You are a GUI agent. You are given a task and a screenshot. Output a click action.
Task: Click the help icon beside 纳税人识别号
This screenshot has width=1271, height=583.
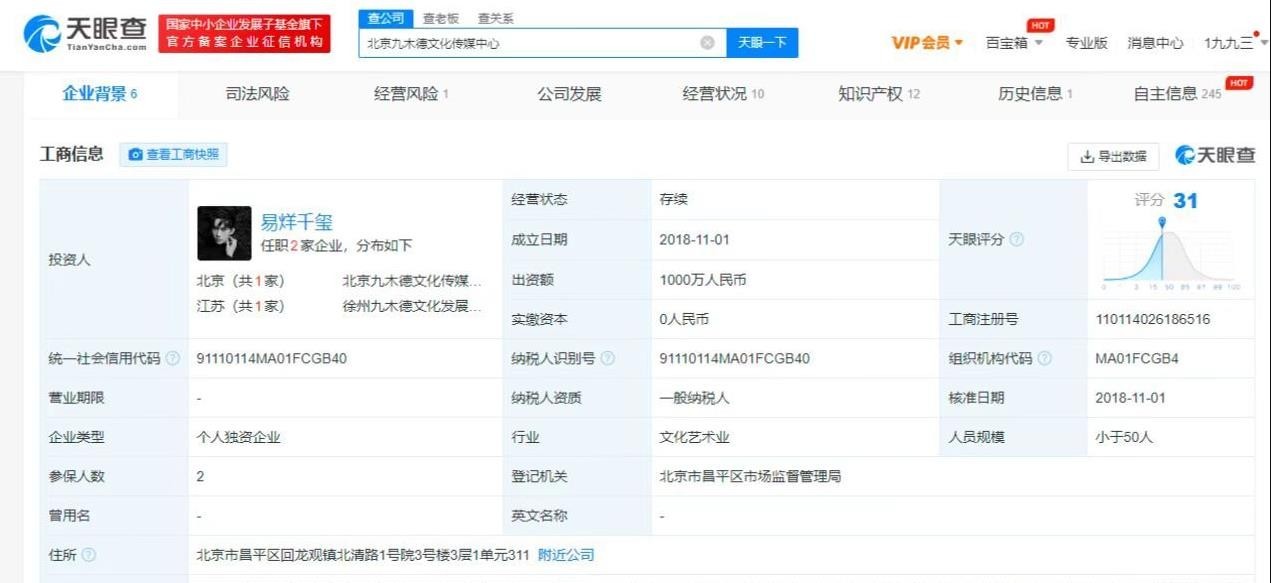tap(607, 358)
